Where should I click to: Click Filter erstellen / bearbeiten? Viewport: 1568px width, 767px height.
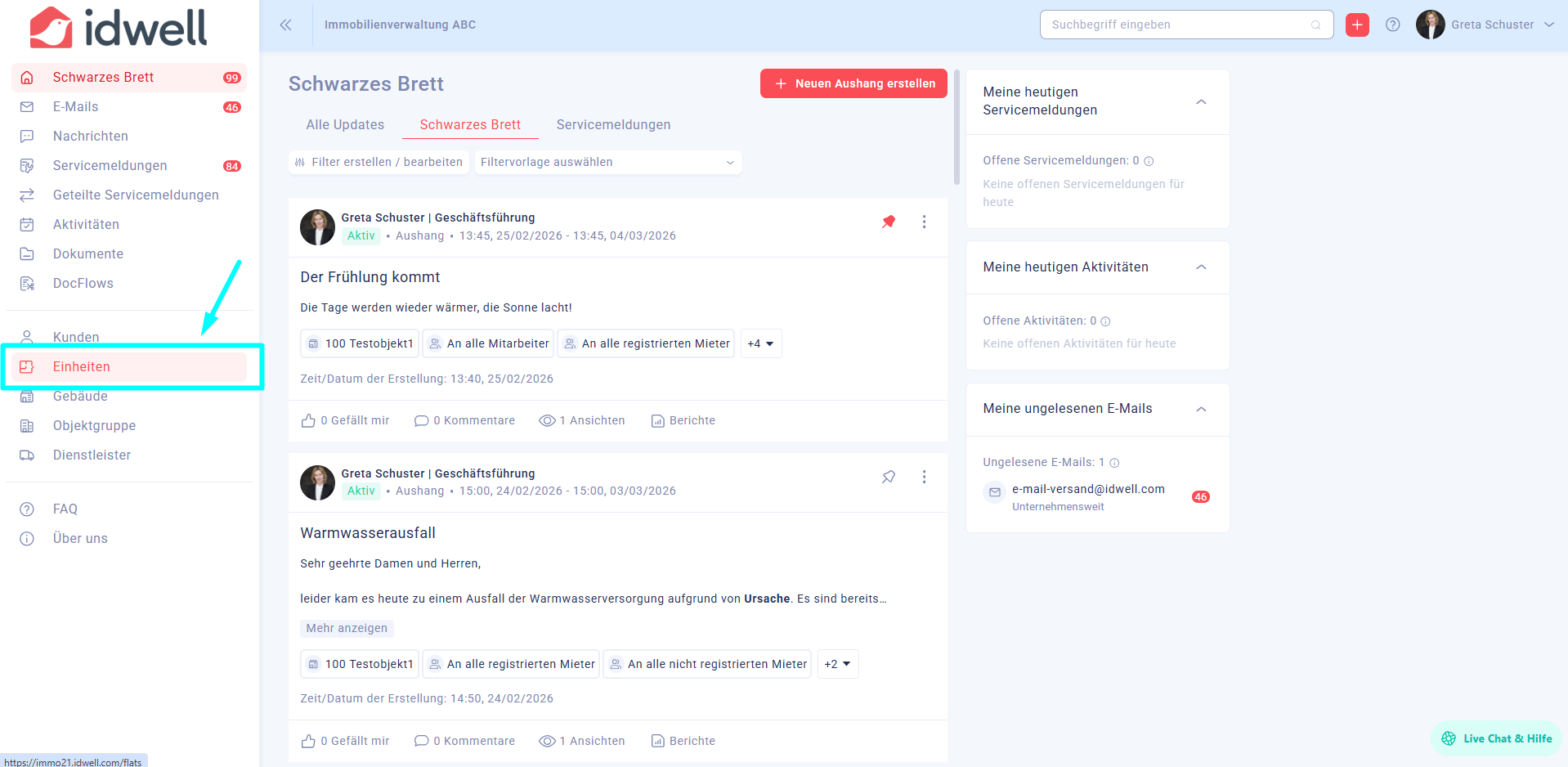tap(379, 162)
